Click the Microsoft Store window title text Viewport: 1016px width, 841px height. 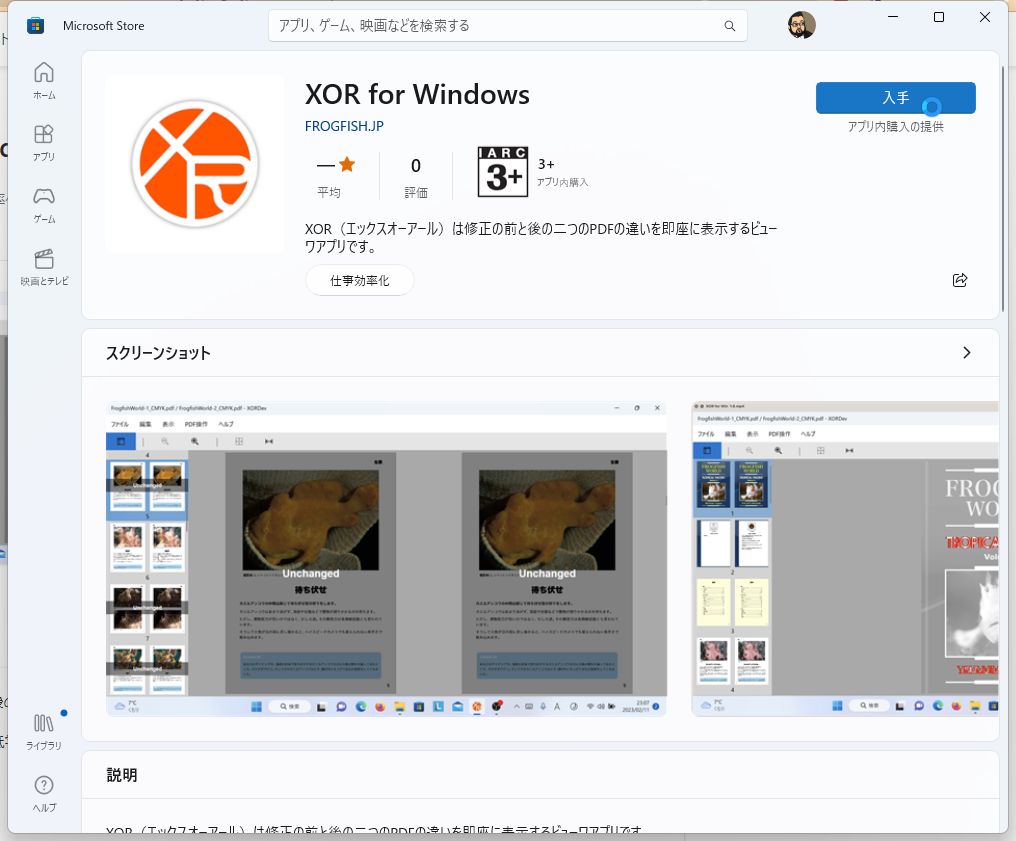[104, 26]
